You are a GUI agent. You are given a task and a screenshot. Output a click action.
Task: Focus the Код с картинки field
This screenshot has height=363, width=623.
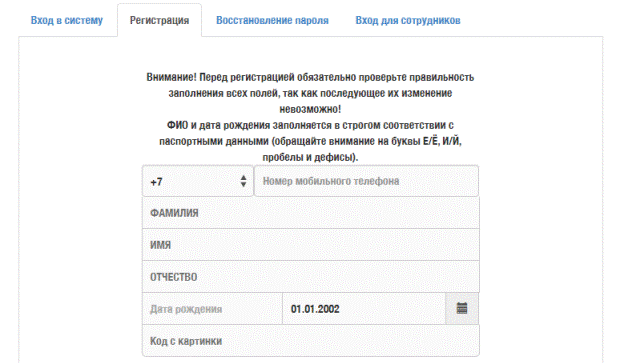click(x=311, y=341)
